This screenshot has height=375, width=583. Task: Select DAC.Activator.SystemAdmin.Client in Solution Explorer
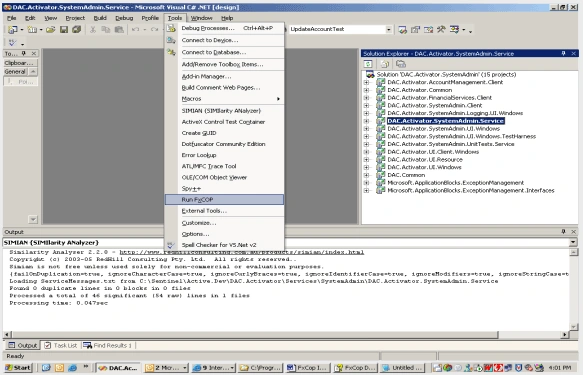pos(435,106)
